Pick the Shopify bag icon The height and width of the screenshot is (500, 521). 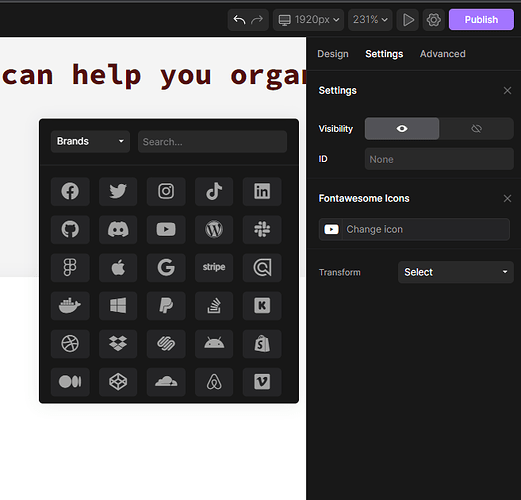(x=262, y=344)
